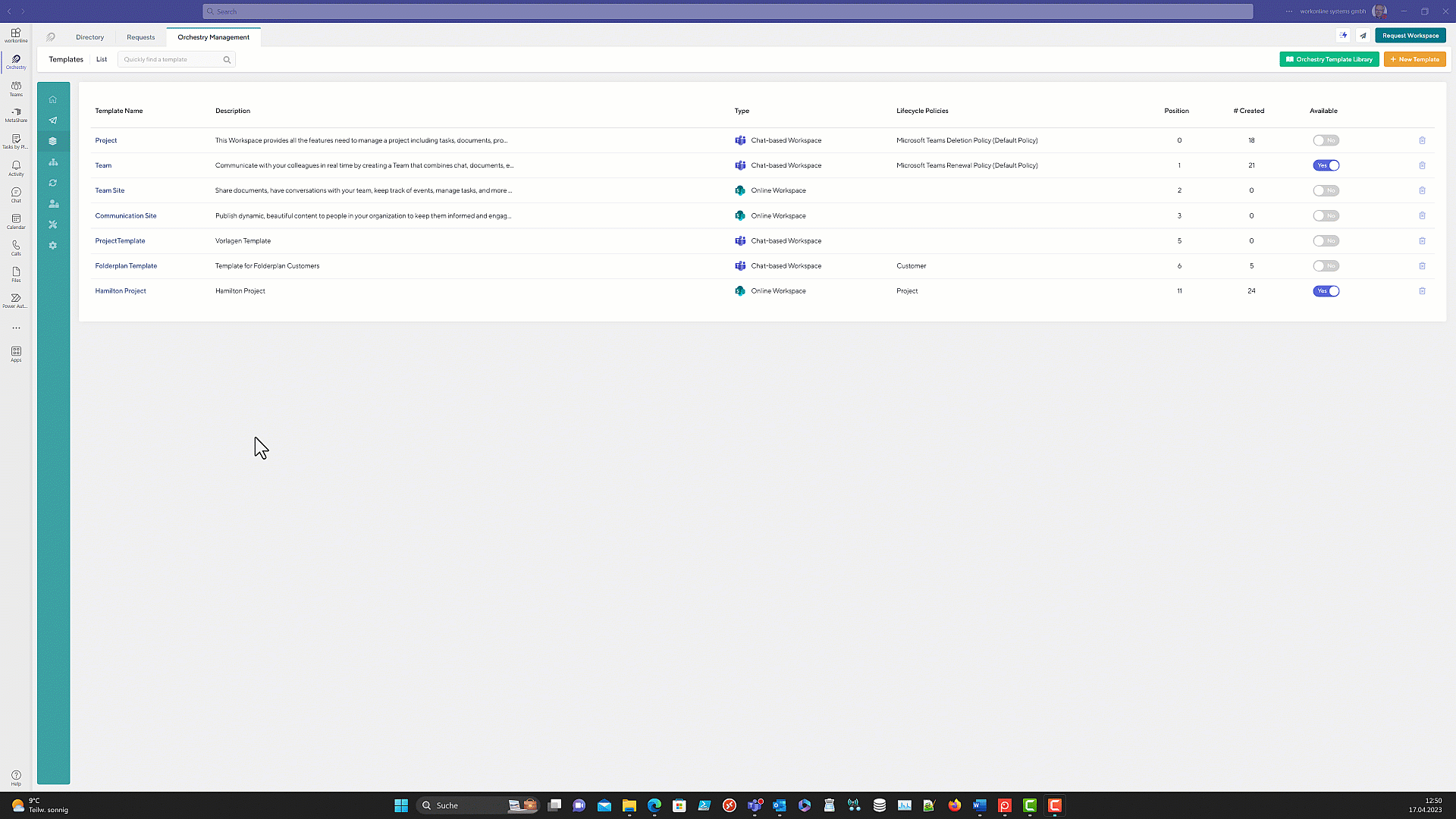This screenshot has height=819, width=1456.
Task: Enable availability for Project template
Action: pos(1326,140)
